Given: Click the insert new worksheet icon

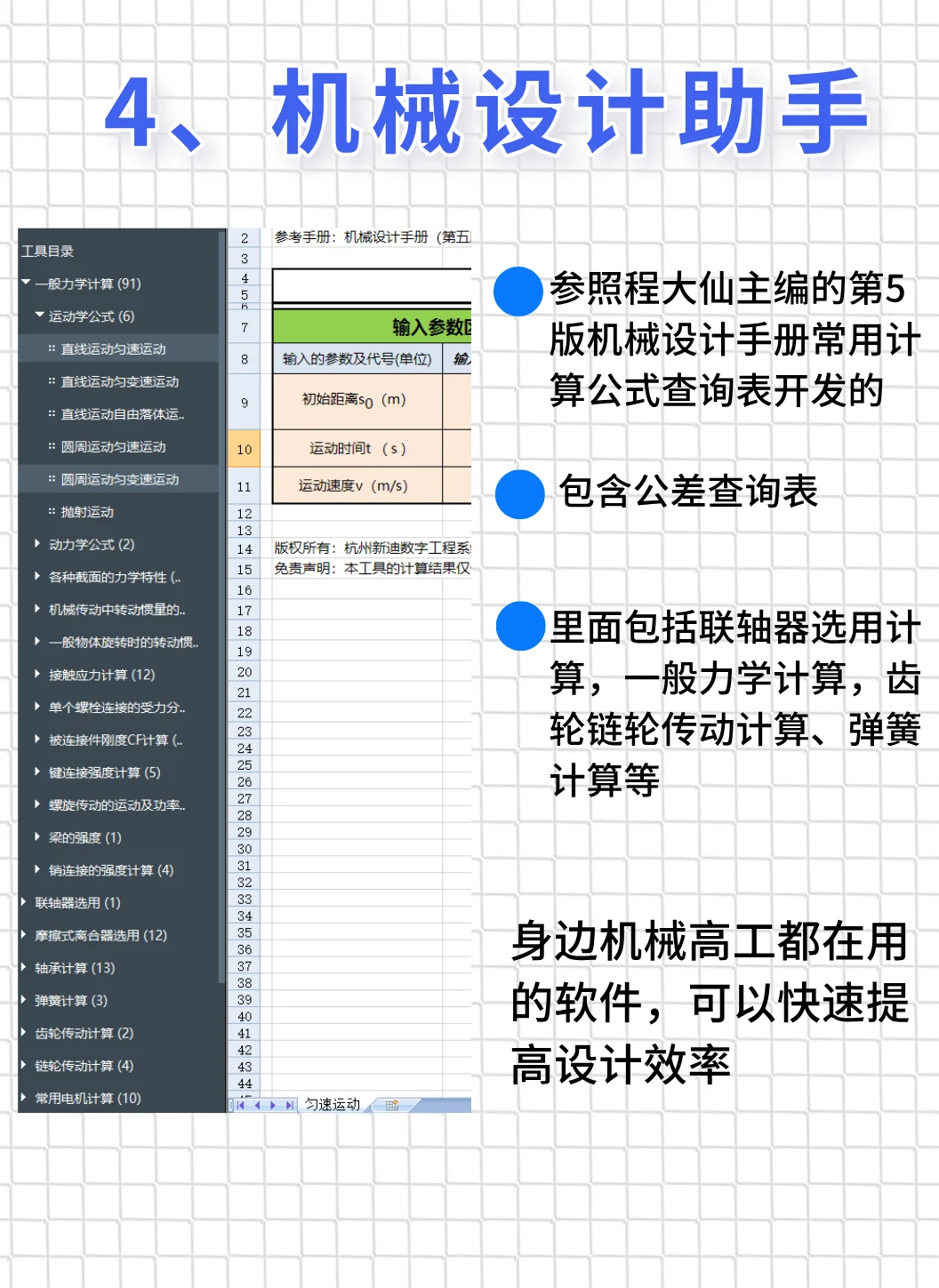Looking at the screenshot, I should click(391, 1105).
